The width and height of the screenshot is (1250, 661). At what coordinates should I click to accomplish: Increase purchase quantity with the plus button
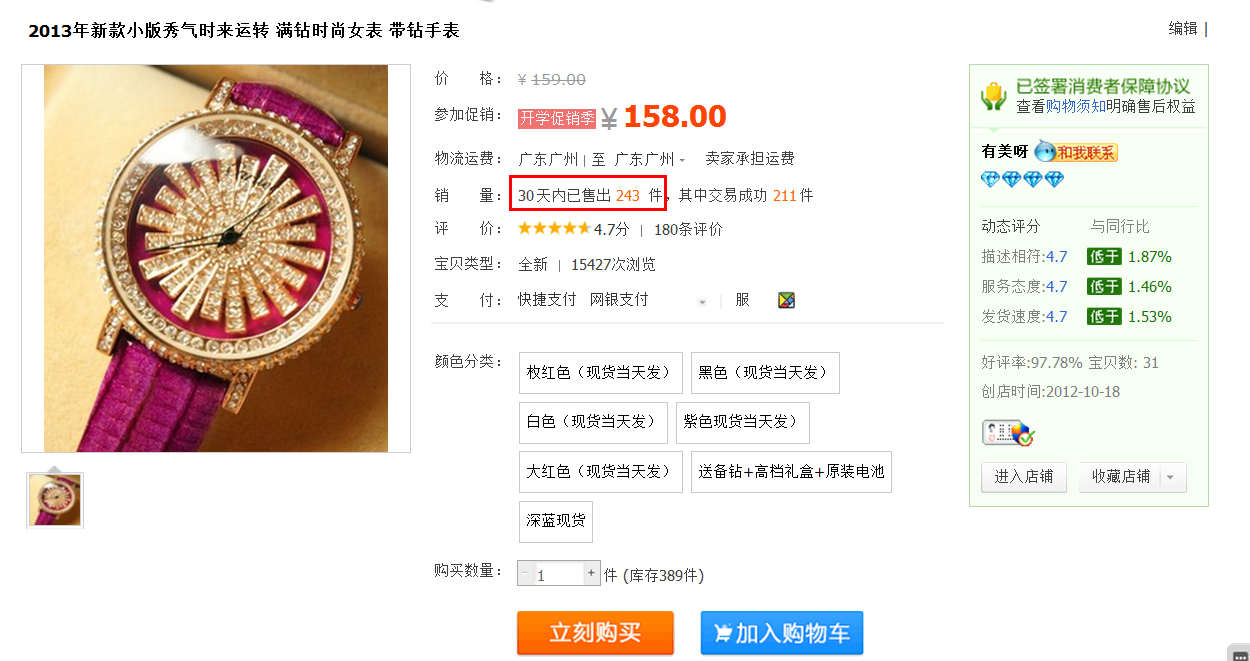[591, 574]
